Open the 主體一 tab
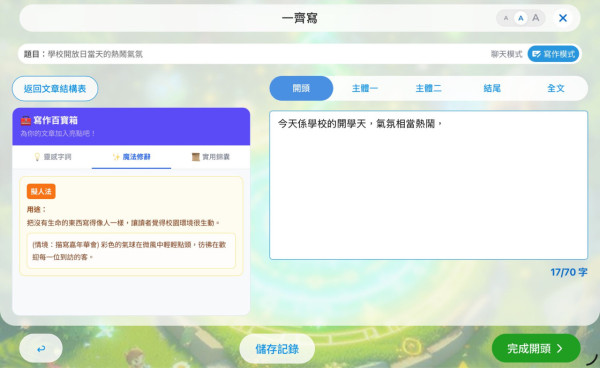600x368 pixels. [x=365, y=88]
